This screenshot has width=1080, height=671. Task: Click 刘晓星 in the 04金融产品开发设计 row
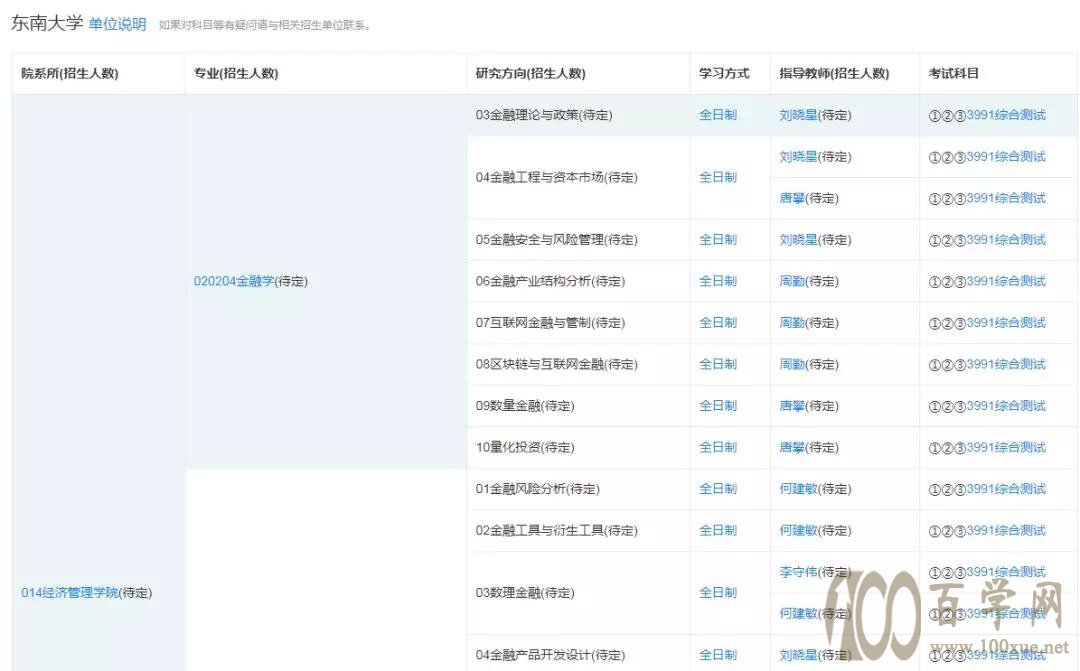click(x=798, y=654)
